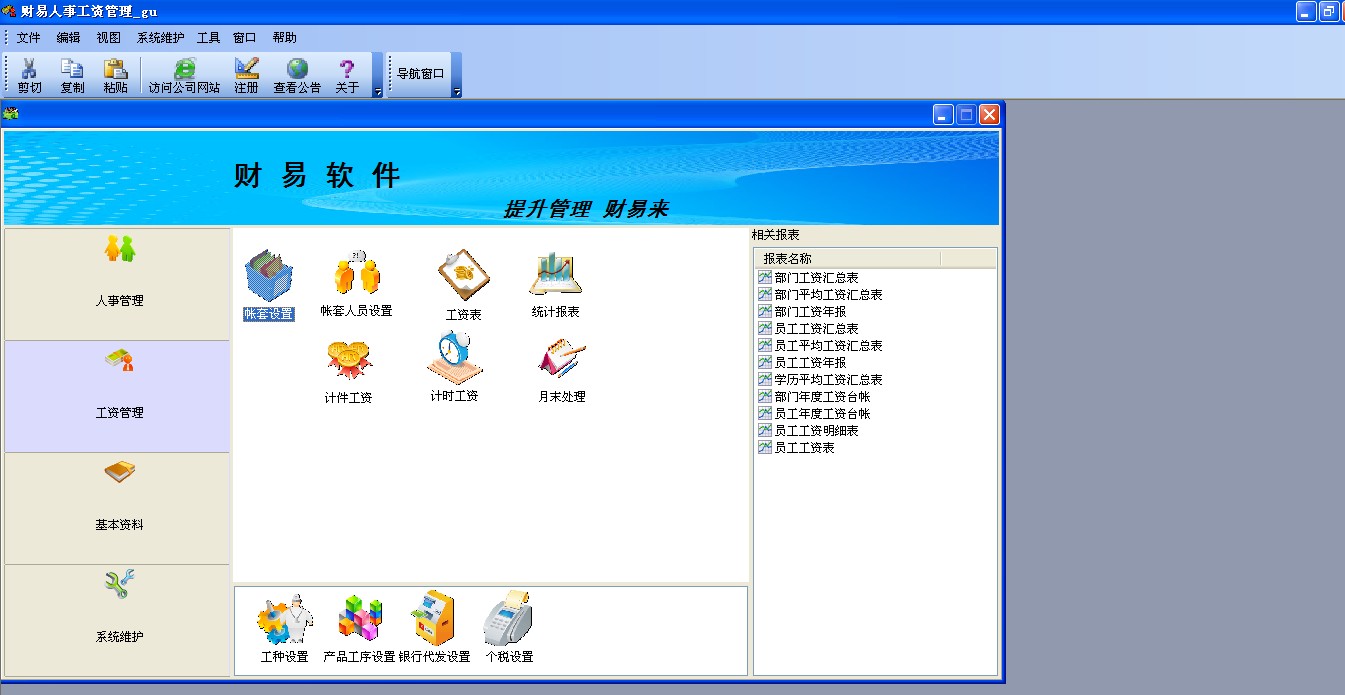Open the 窗口 menu
The image size is (1345, 695).
[x=244, y=38]
